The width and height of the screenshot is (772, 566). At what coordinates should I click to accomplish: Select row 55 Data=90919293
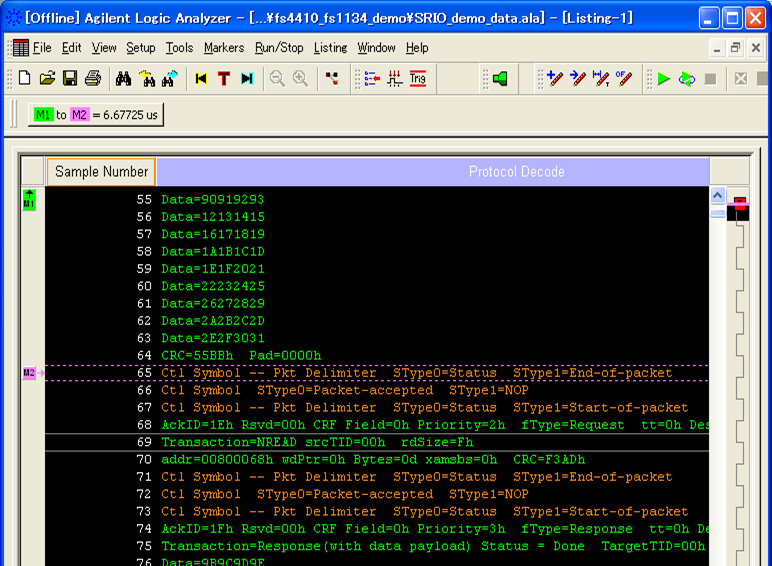point(377,199)
